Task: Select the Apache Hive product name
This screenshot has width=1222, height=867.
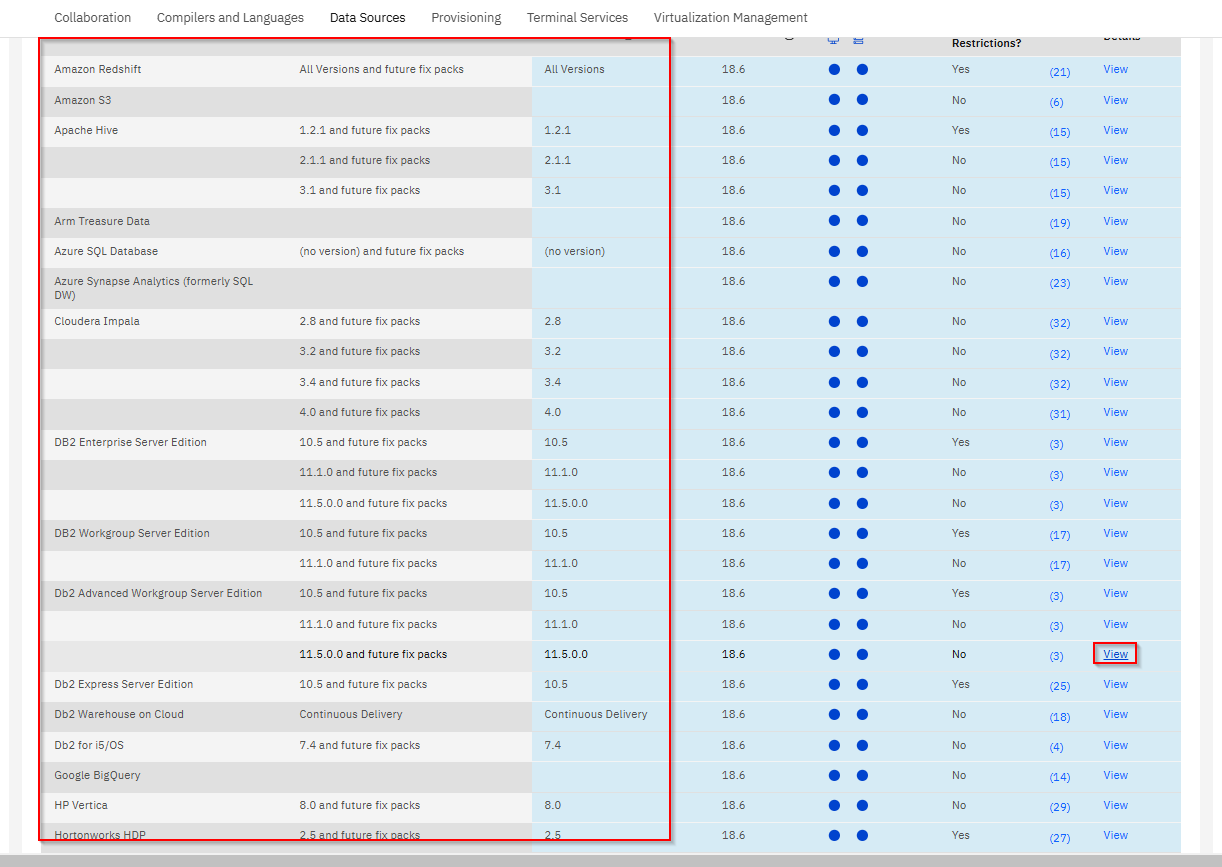Action: tap(86, 130)
